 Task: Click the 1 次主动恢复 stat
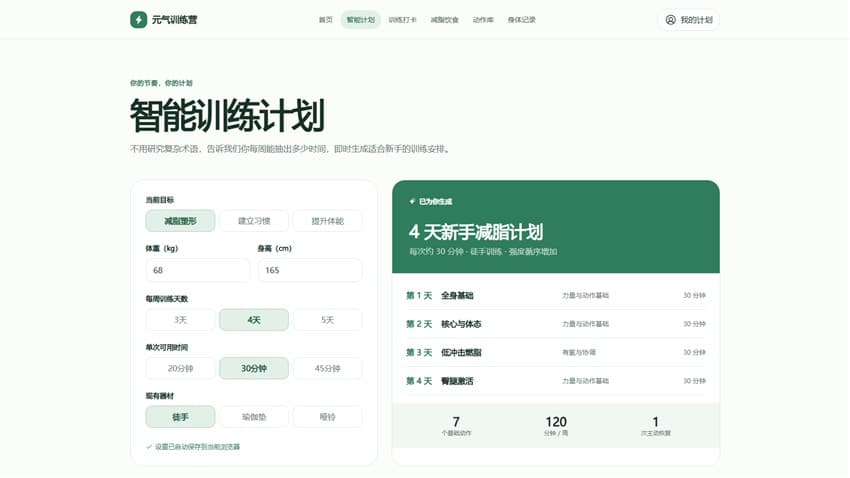(655, 425)
